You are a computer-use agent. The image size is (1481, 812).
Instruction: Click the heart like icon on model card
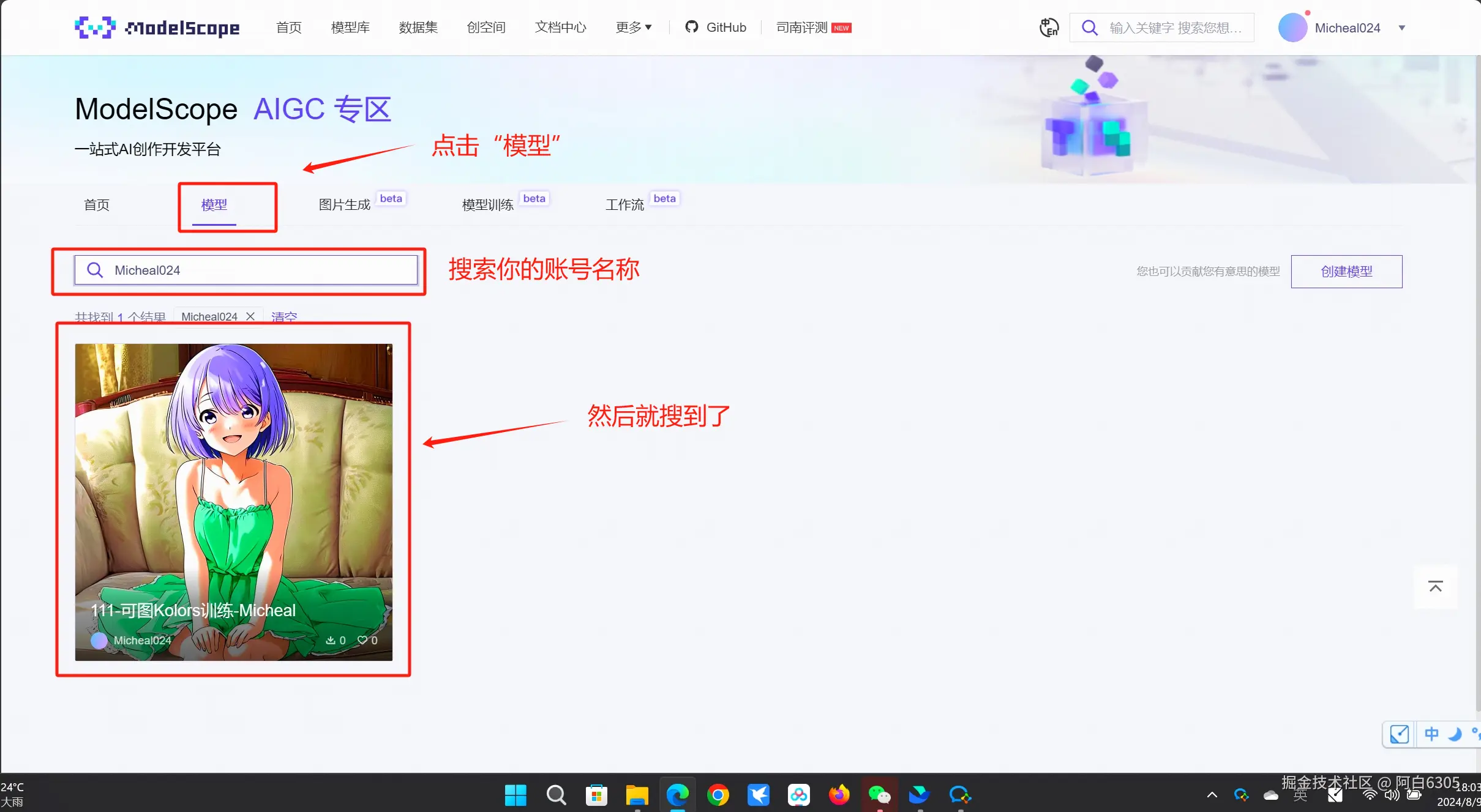click(362, 640)
